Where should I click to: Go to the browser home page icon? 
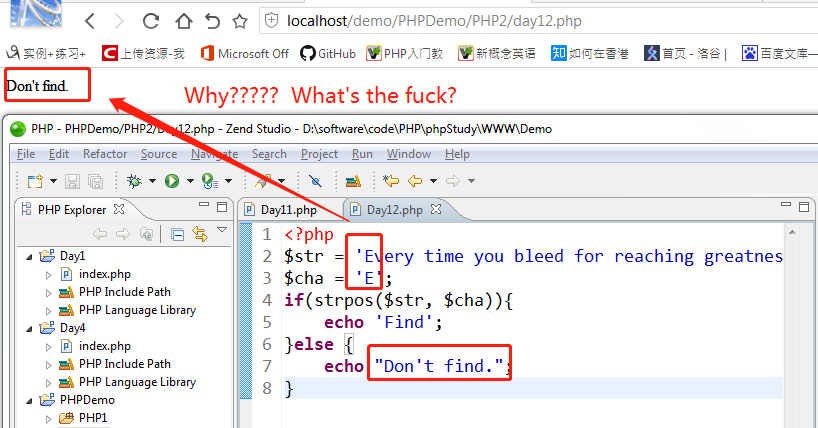tap(184, 21)
